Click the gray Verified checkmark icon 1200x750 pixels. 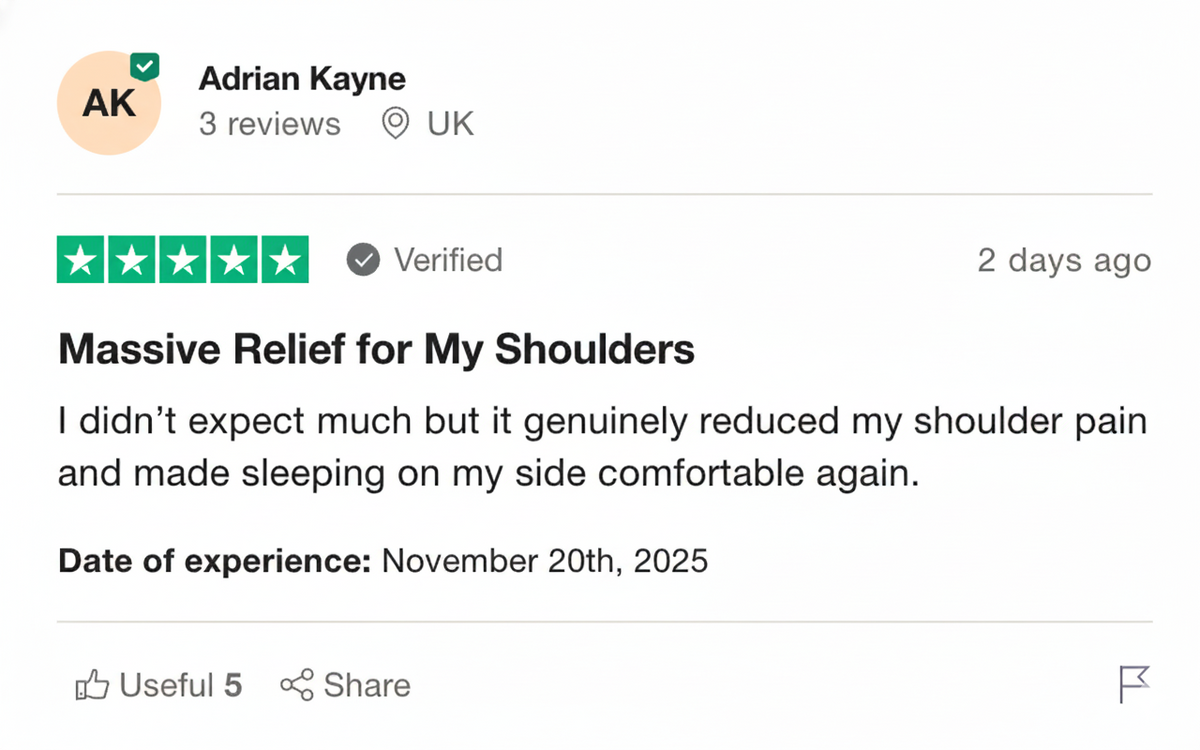click(363, 260)
